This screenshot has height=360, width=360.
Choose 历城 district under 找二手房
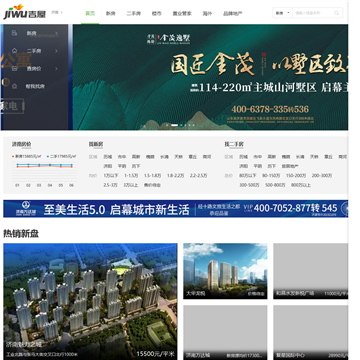243,157
